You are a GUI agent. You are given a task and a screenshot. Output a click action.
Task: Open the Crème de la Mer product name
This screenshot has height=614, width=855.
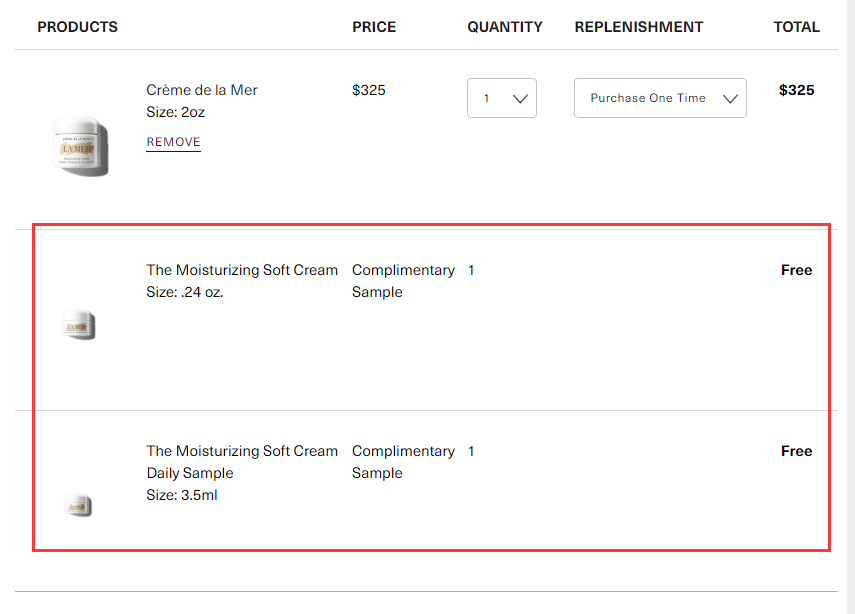[x=202, y=90]
